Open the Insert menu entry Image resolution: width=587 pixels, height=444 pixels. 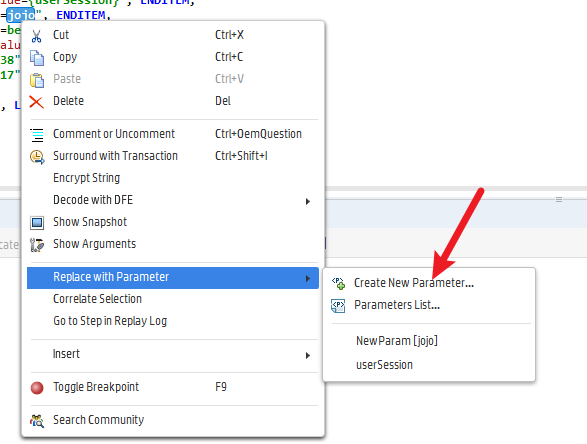point(173,354)
